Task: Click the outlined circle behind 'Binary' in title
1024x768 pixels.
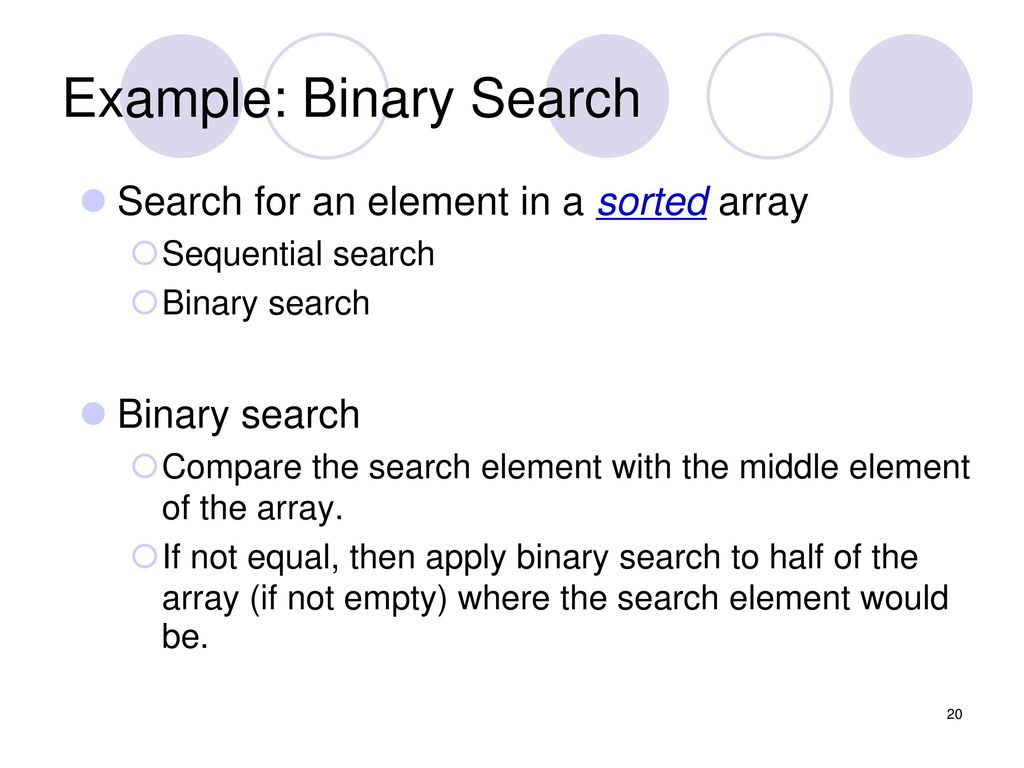Action: (x=326, y=96)
